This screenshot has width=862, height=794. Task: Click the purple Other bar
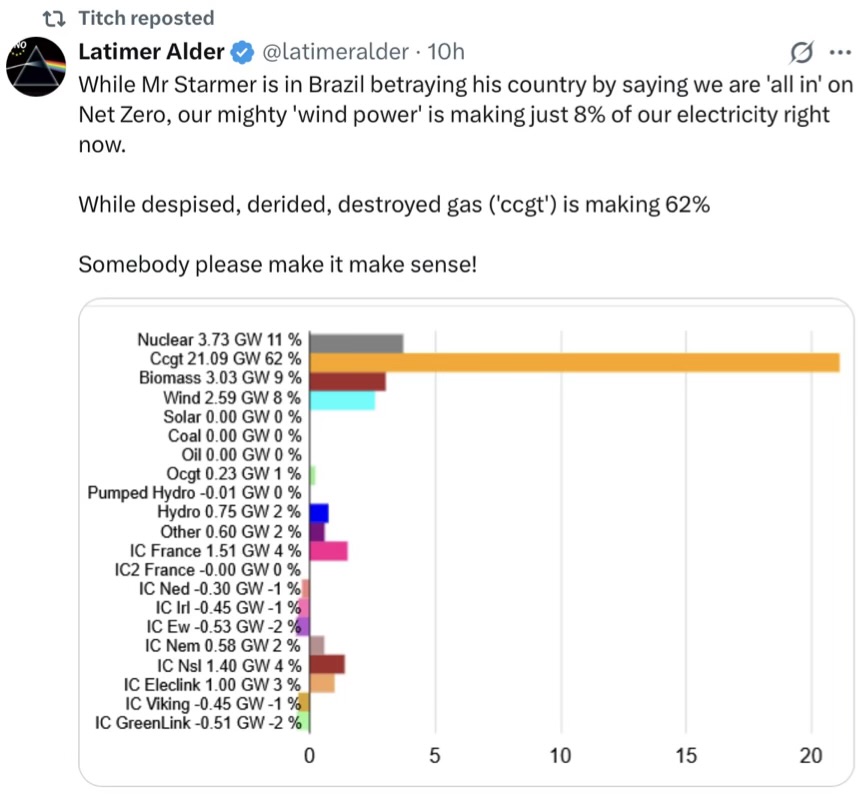click(317, 532)
